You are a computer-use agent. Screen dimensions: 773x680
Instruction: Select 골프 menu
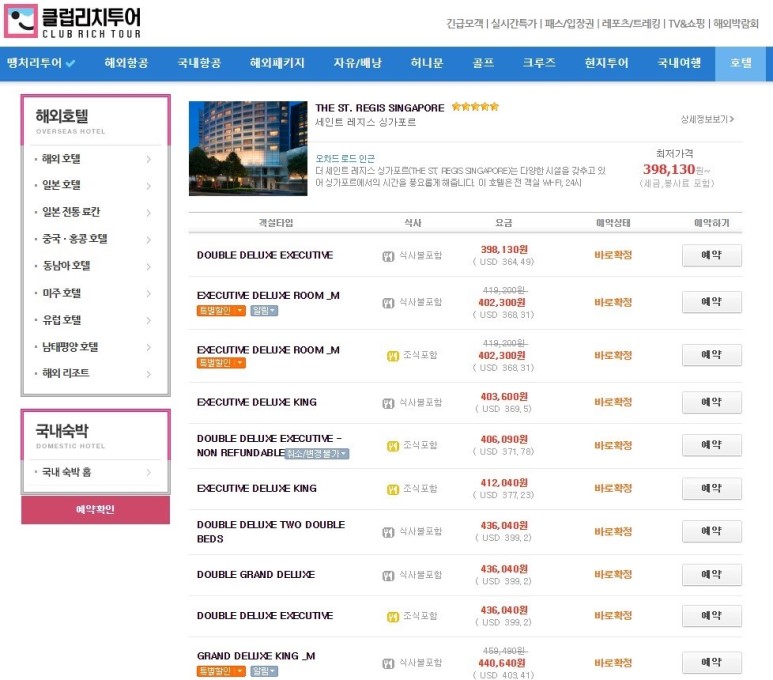click(483, 63)
